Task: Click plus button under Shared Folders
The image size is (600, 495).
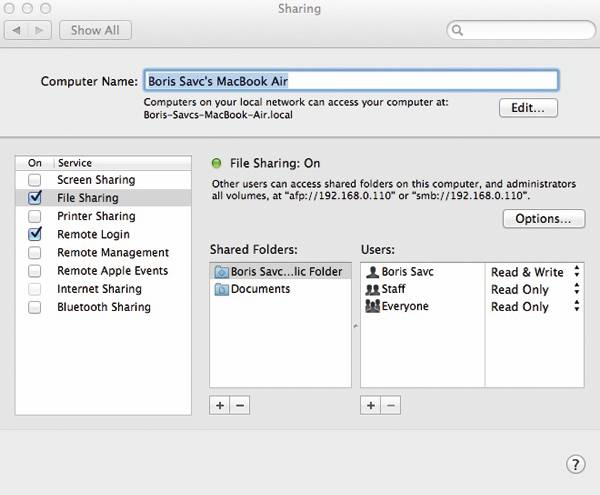Action: 220,405
